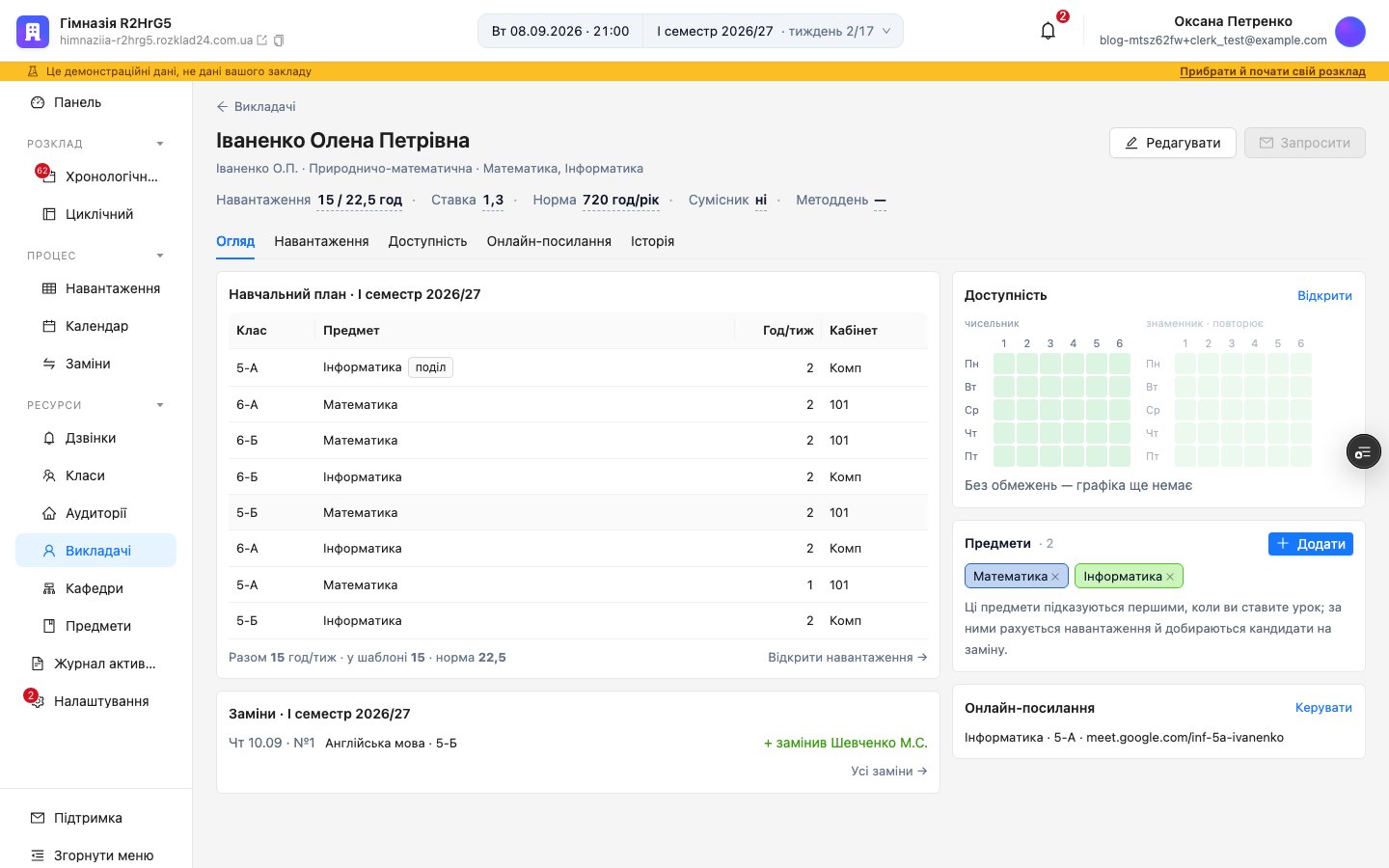Collapse the sidebar with Згорнути меню
This screenshot has height=868, width=1389.
click(96, 855)
